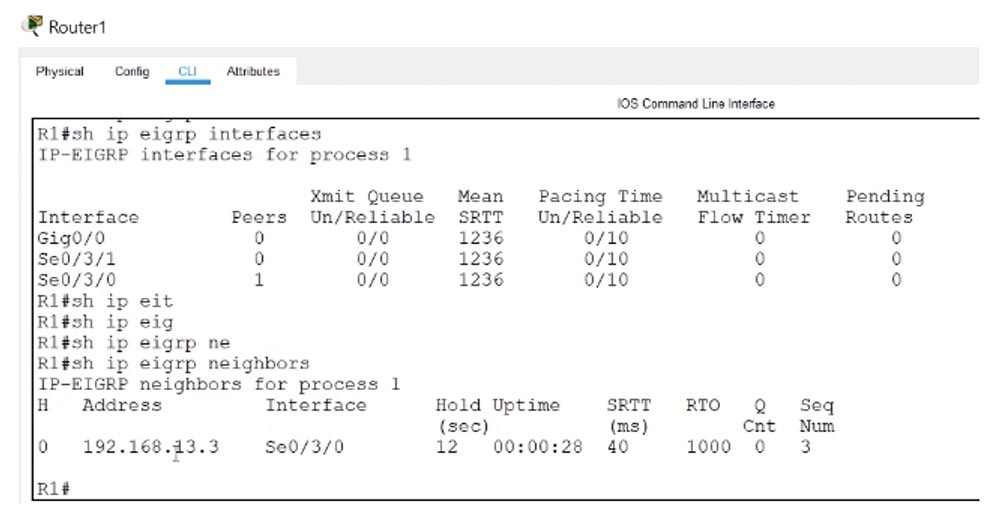Switch to the Physical tab
Viewport: 1000px width, 521px height.
[x=59, y=71]
